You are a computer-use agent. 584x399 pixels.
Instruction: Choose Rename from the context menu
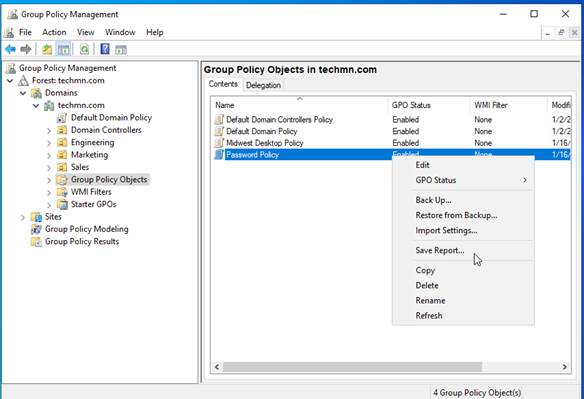pos(463,301)
